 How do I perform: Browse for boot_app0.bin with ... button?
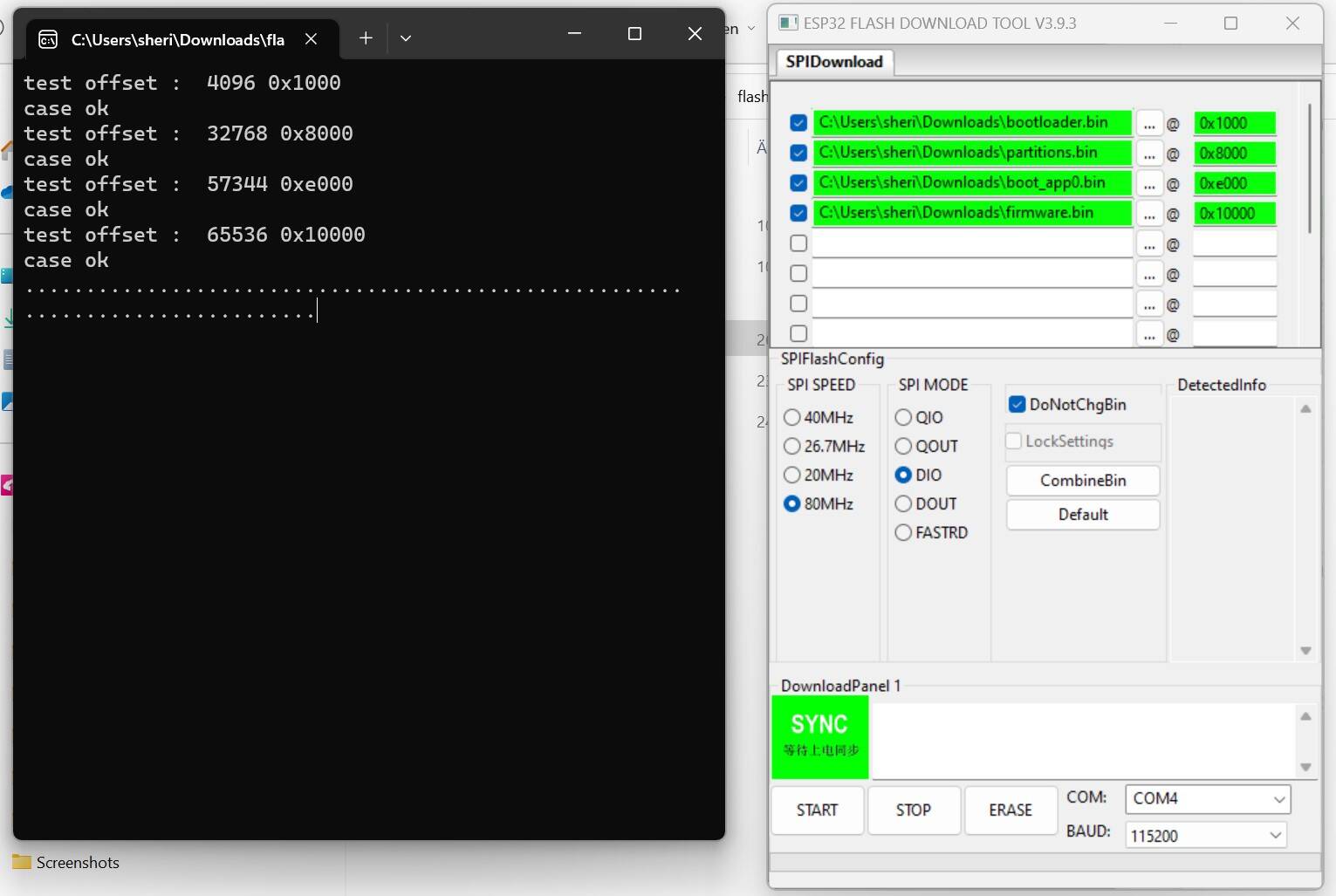[x=1149, y=184]
